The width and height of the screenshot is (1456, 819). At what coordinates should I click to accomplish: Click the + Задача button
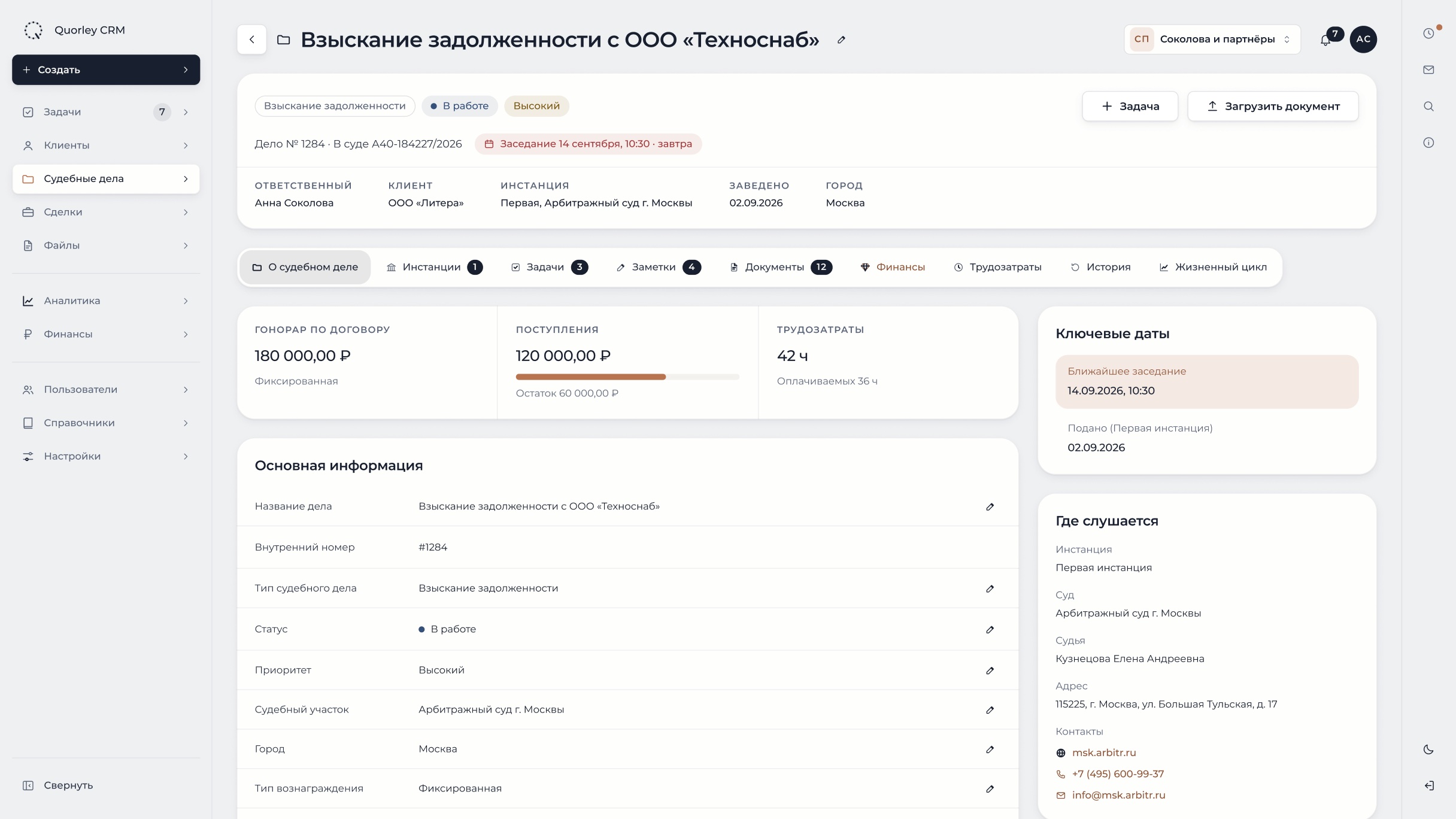point(1130,107)
